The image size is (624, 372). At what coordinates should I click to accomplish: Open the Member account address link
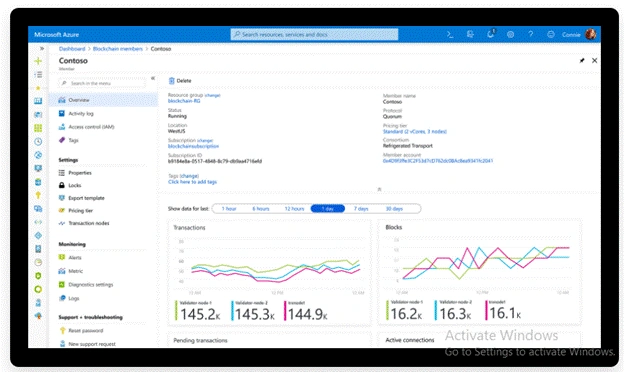438,161
